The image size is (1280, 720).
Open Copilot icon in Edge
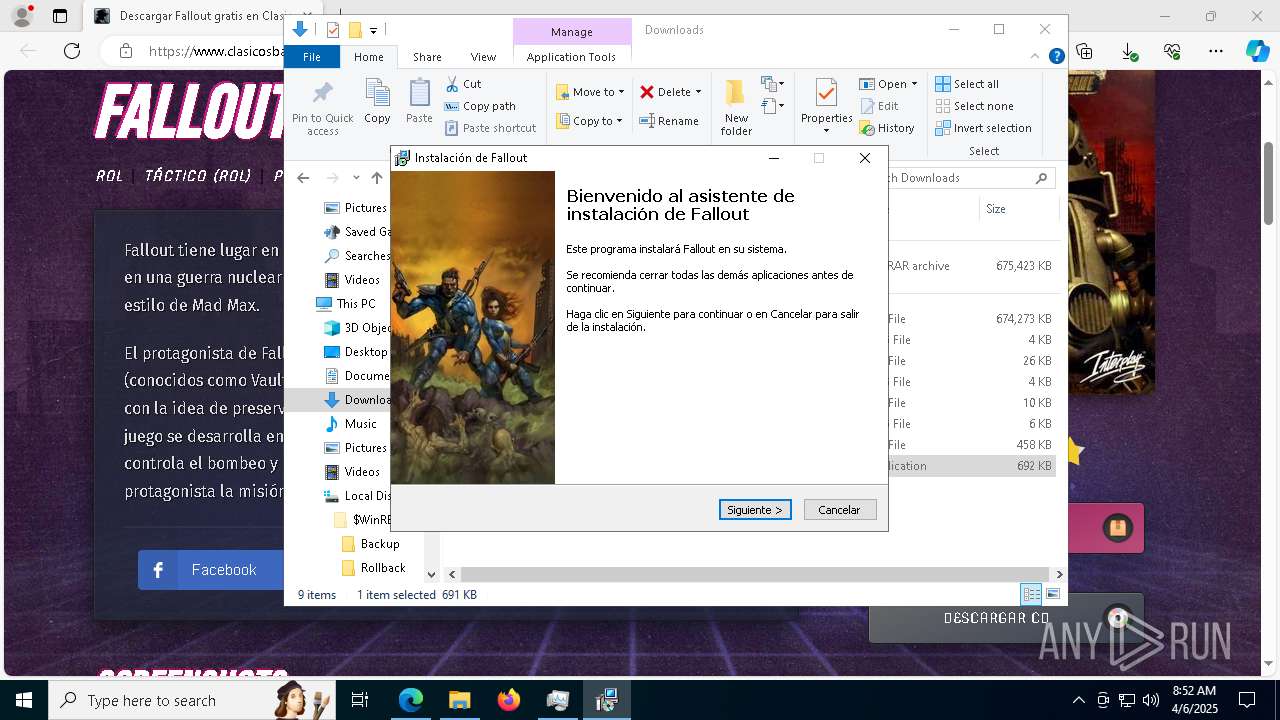pos(1257,51)
